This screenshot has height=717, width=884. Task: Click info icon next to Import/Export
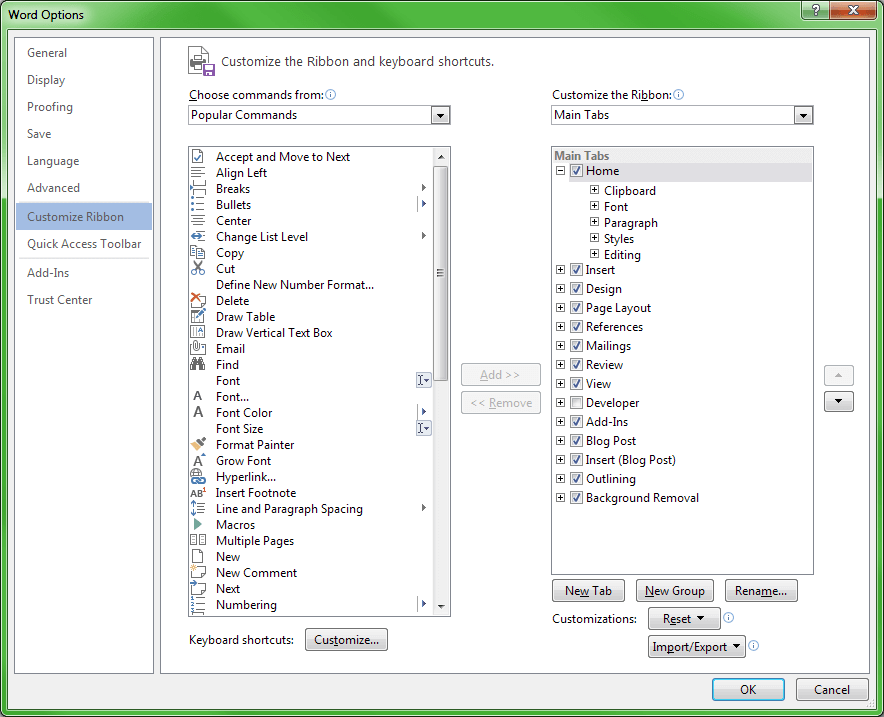click(x=754, y=645)
